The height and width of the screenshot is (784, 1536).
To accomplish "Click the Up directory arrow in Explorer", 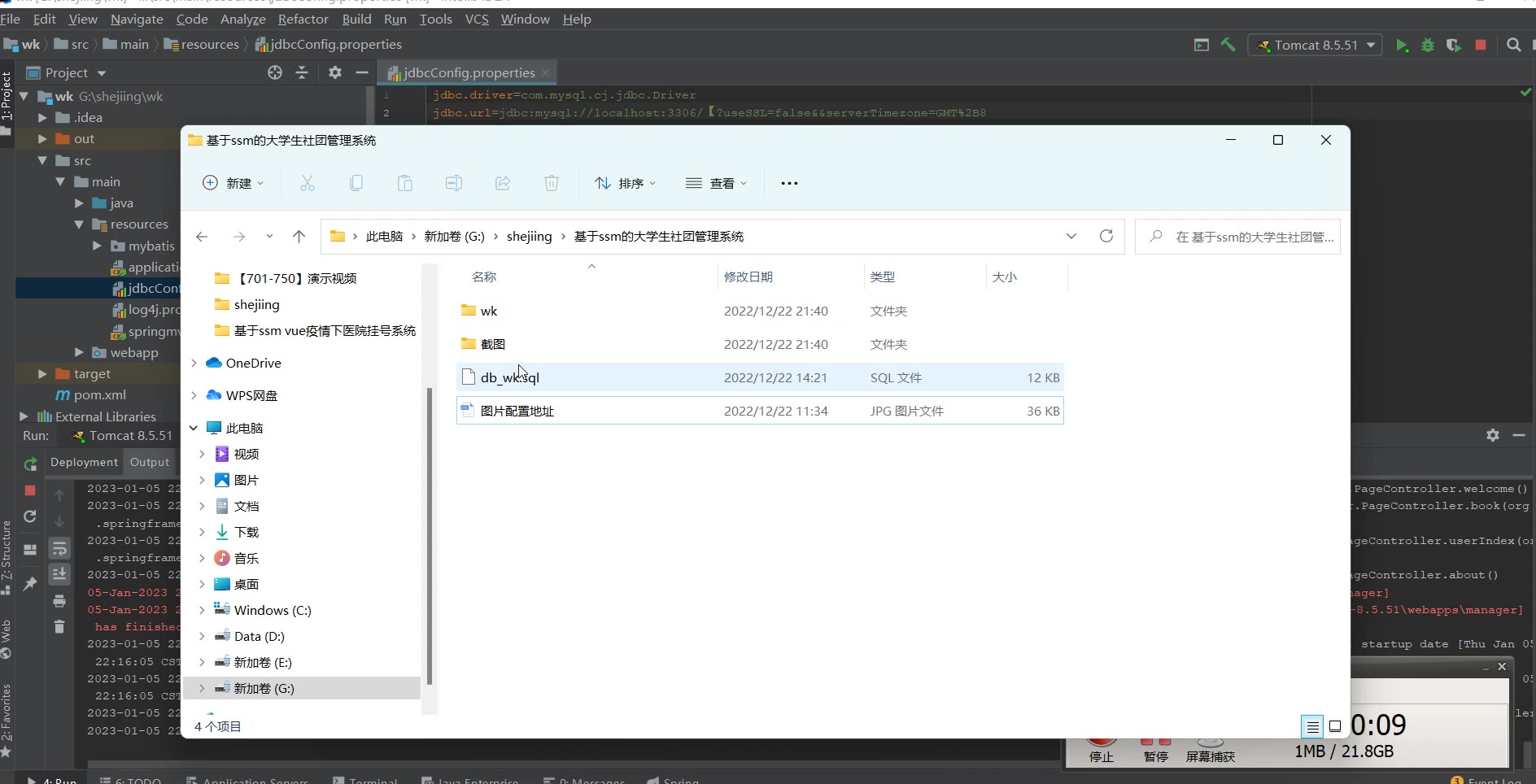I will (x=299, y=237).
